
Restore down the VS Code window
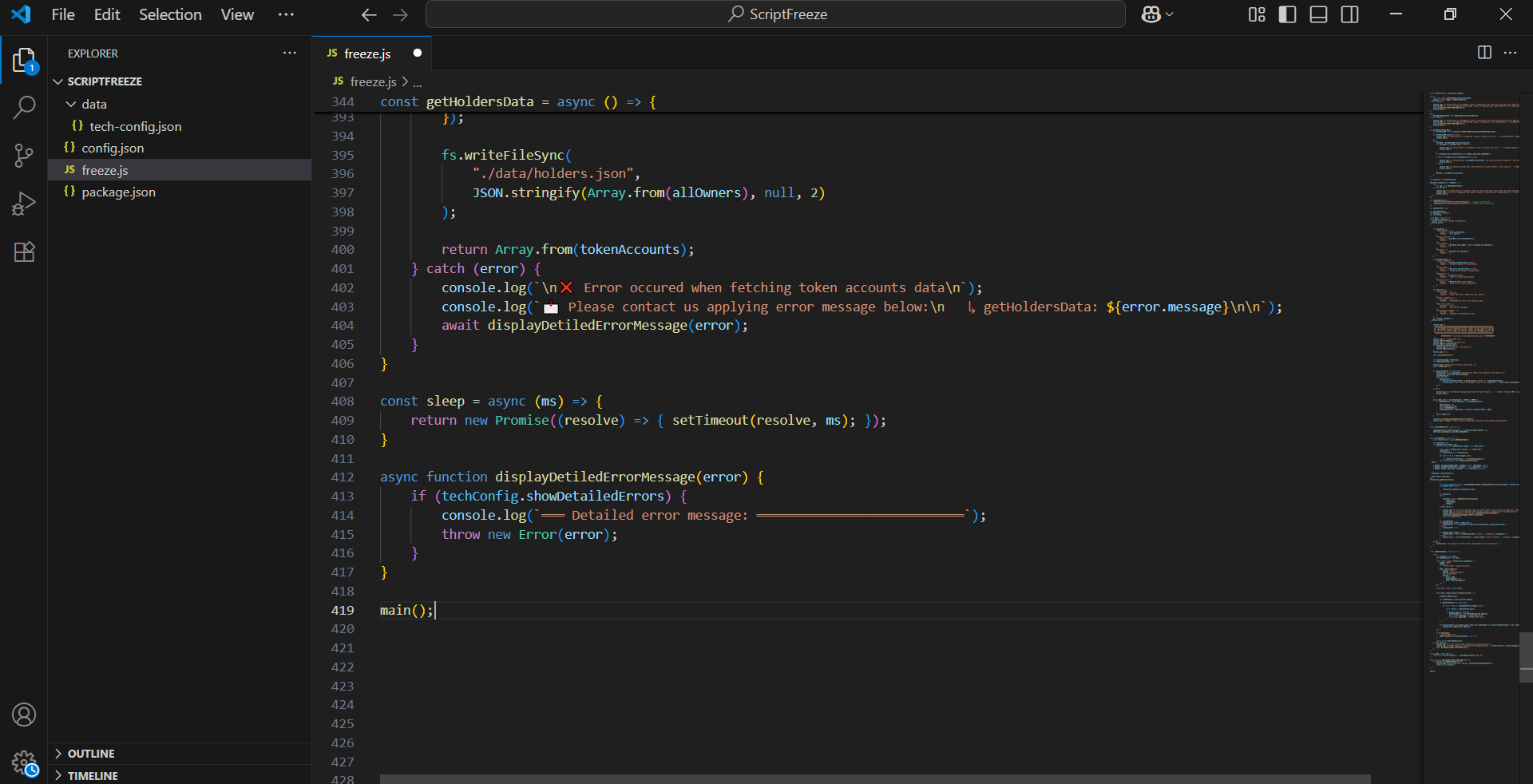(1451, 14)
